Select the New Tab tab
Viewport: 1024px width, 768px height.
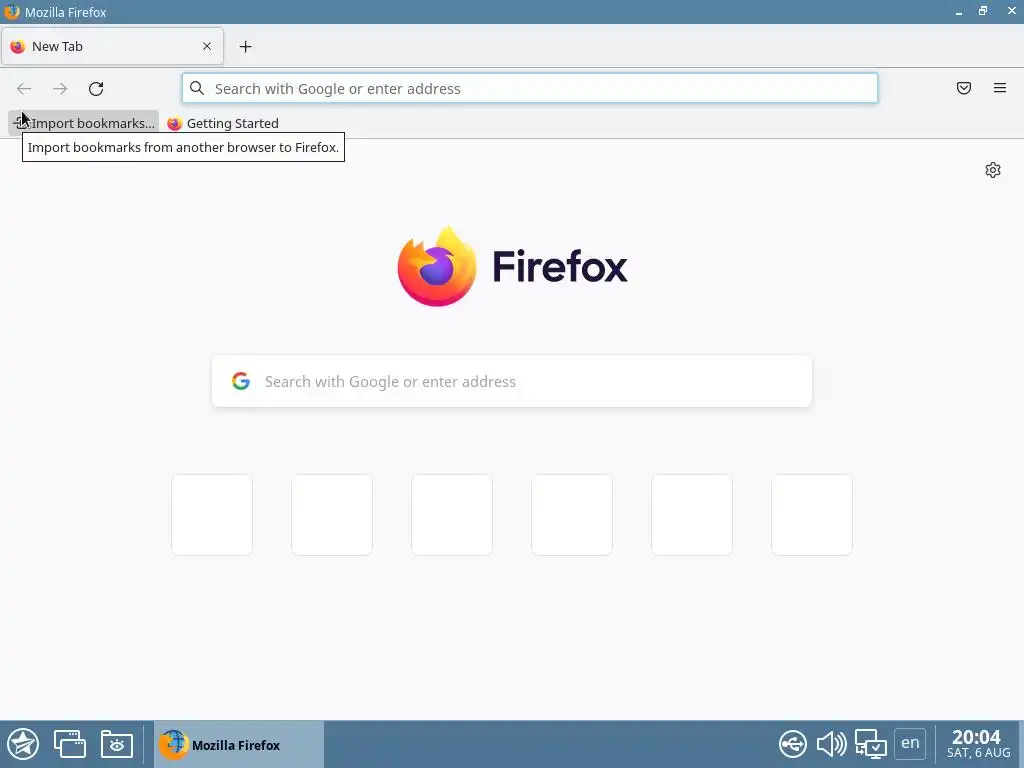coord(112,46)
